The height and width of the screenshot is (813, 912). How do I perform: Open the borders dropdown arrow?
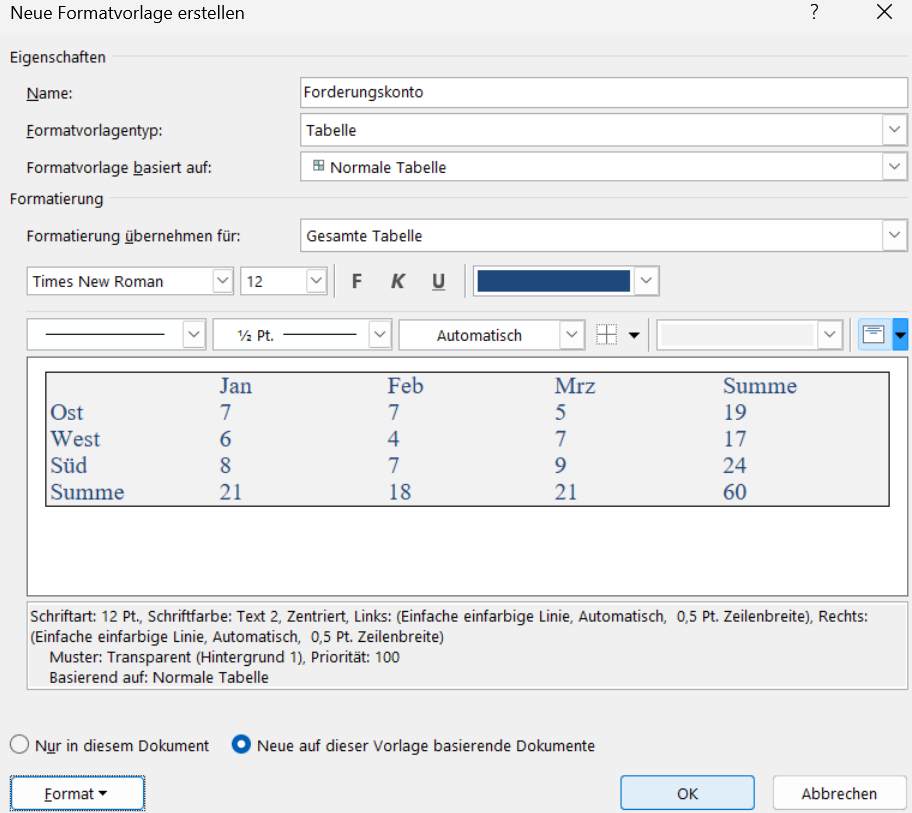634,335
